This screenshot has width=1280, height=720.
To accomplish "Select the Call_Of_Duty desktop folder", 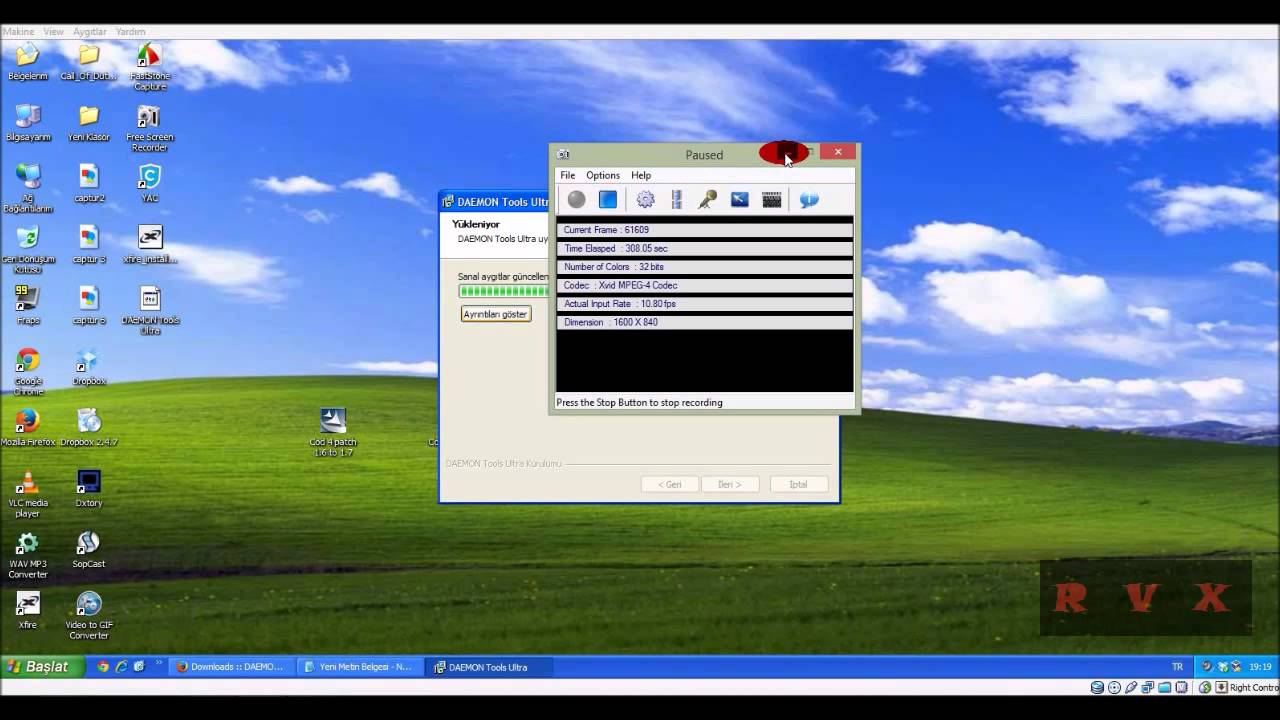I will pyautogui.click(x=89, y=62).
